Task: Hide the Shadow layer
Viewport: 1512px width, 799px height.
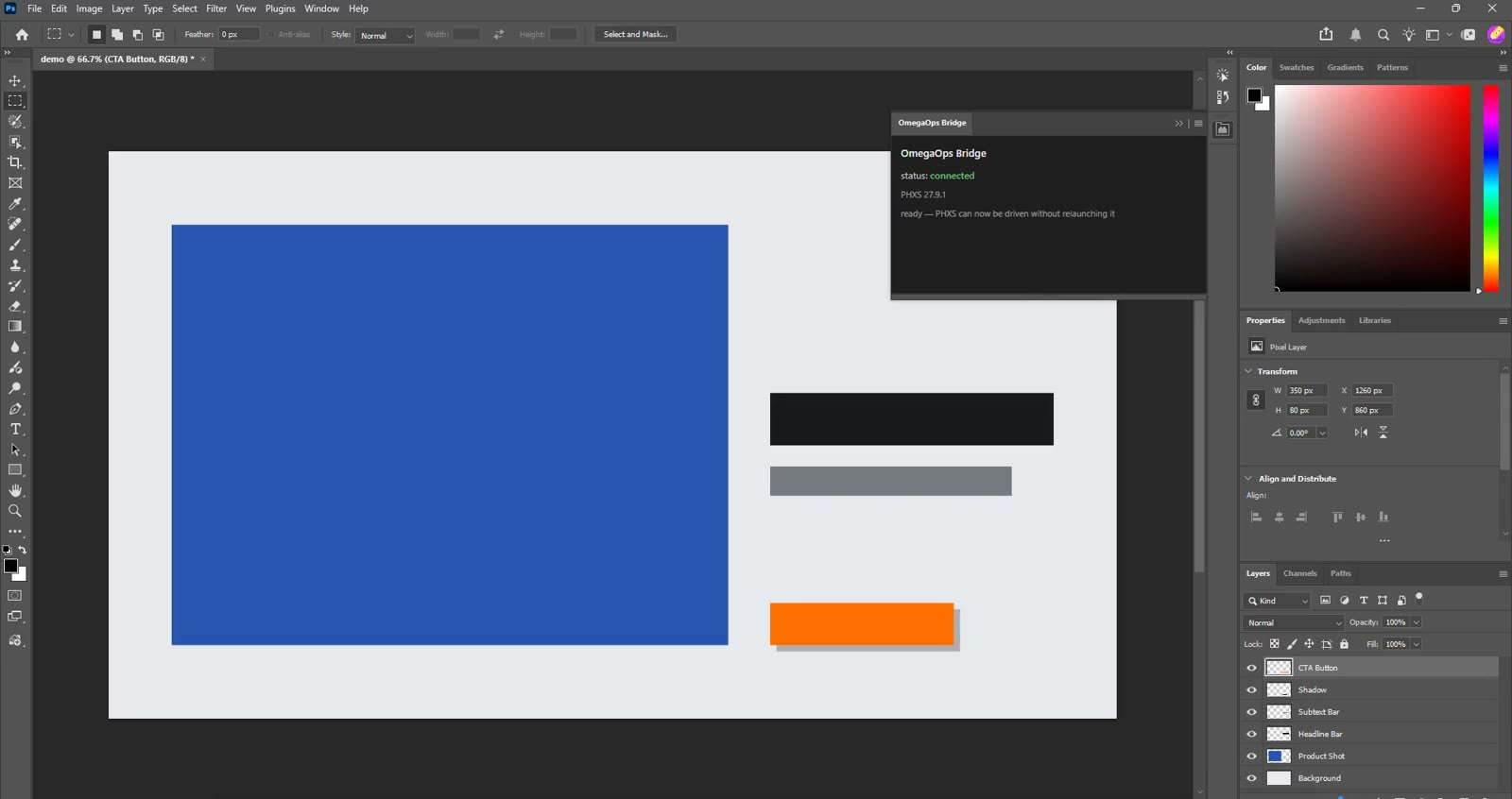Action: (1251, 689)
